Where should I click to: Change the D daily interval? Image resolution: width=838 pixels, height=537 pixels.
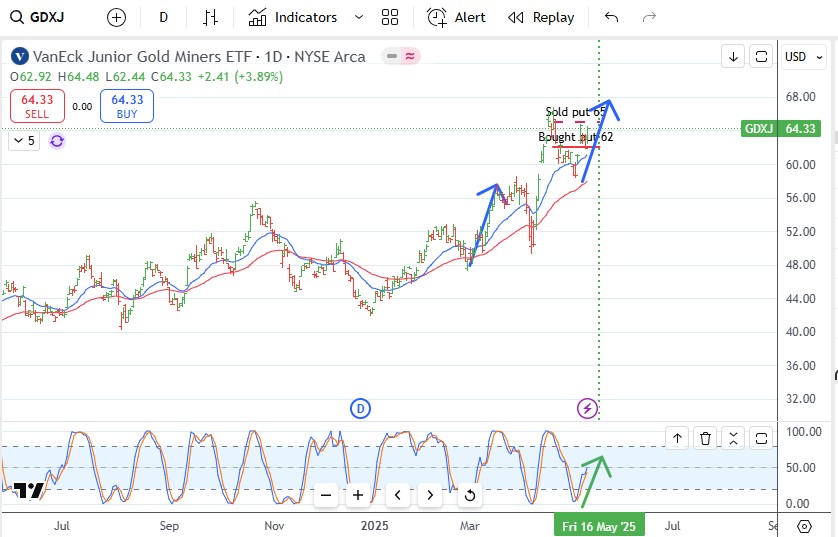164,18
